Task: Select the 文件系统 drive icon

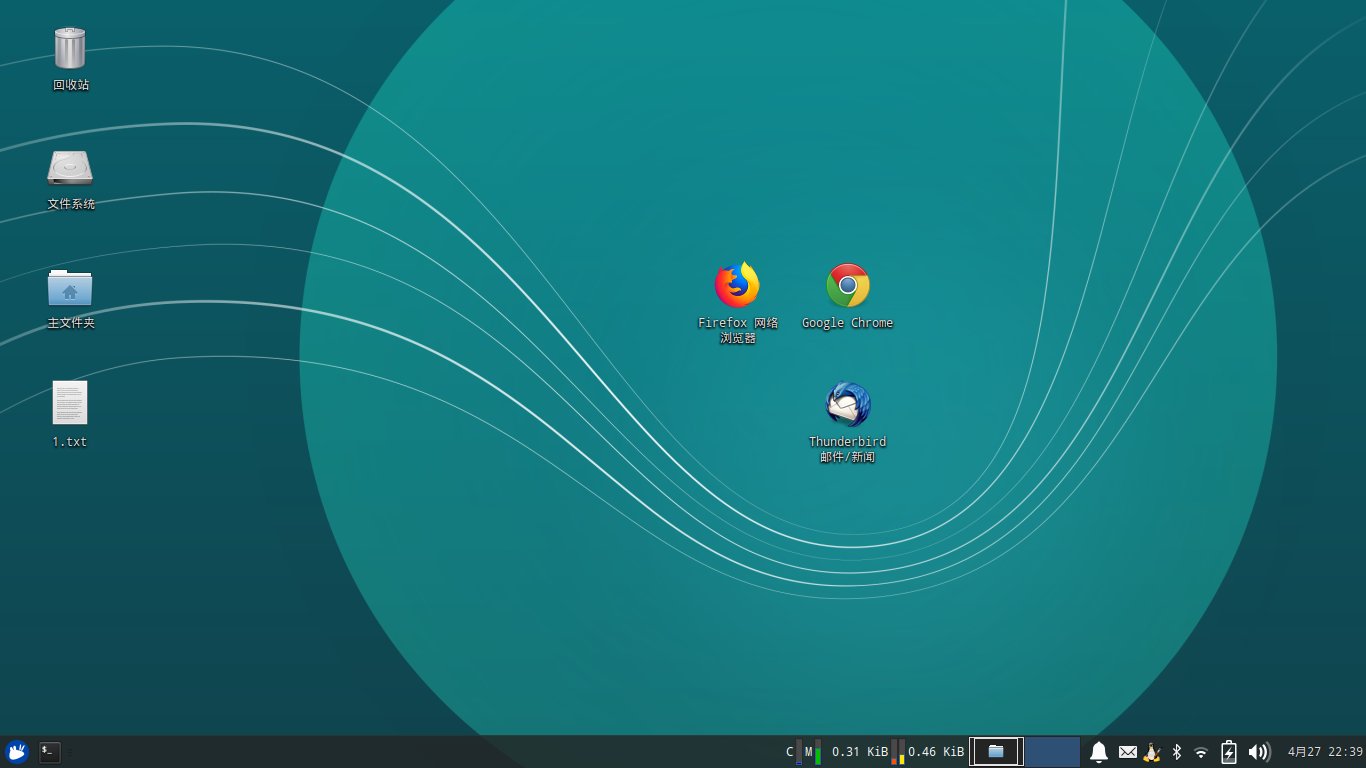Action: pyautogui.click(x=70, y=168)
